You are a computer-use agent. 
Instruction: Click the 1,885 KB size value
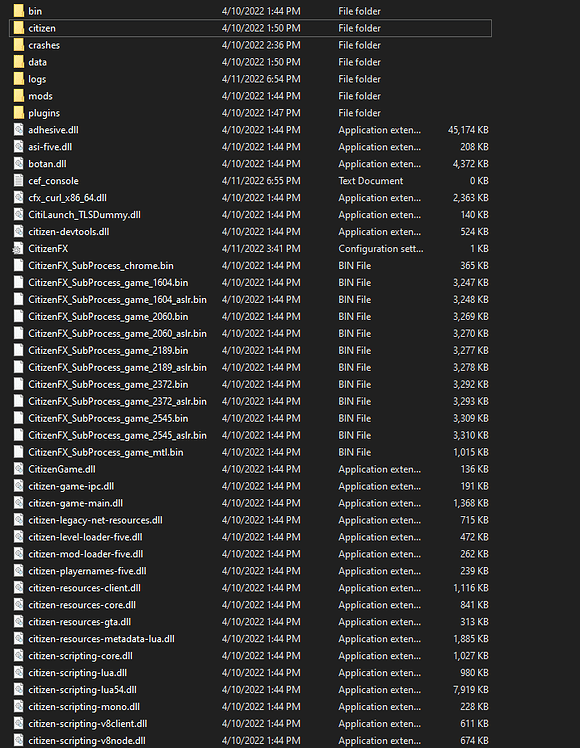[x=471, y=639]
